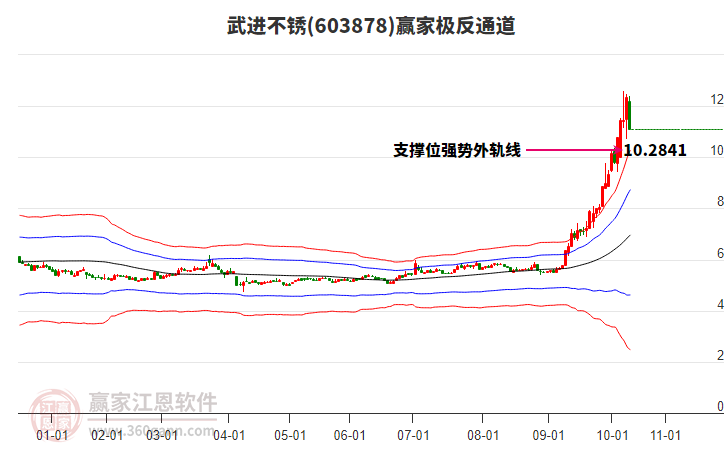Screen dimensions: 726x450
Task: Click the x-axis date 05-01
Action: point(290,435)
